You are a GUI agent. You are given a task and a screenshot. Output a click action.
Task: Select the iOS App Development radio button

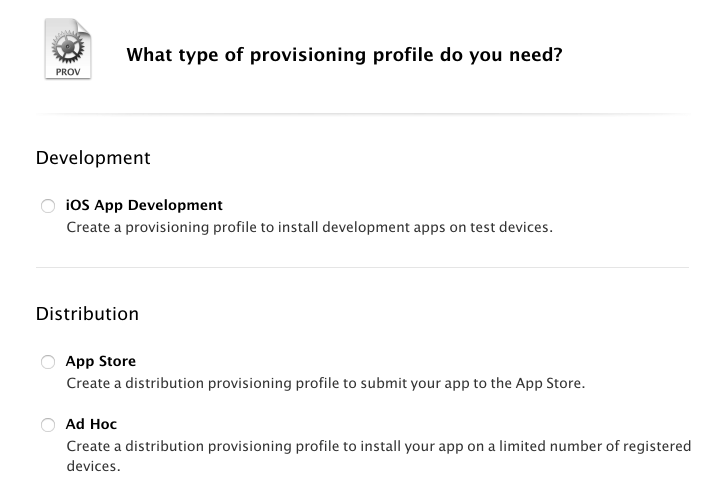click(48, 206)
